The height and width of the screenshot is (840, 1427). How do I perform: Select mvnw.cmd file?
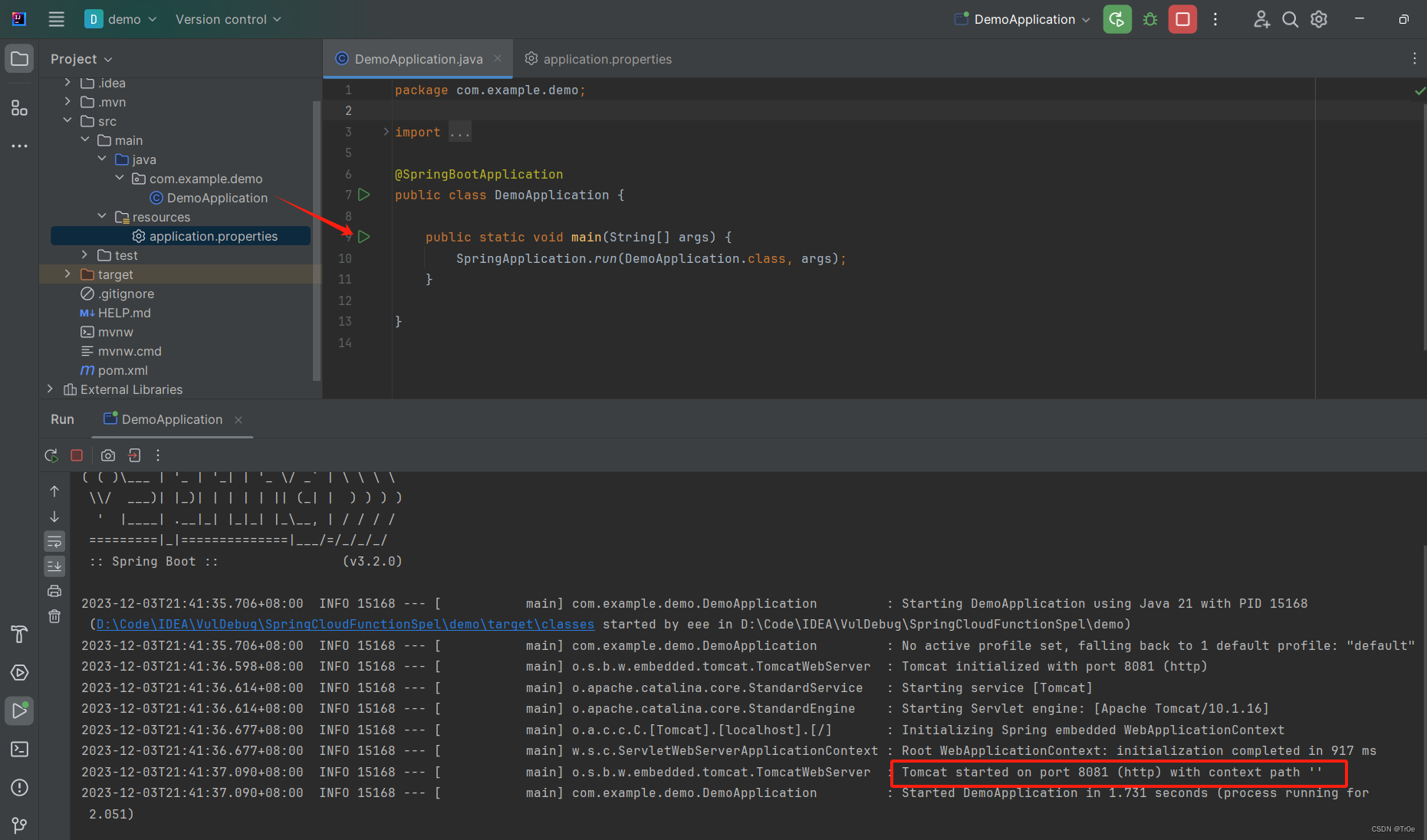[121, 351]
